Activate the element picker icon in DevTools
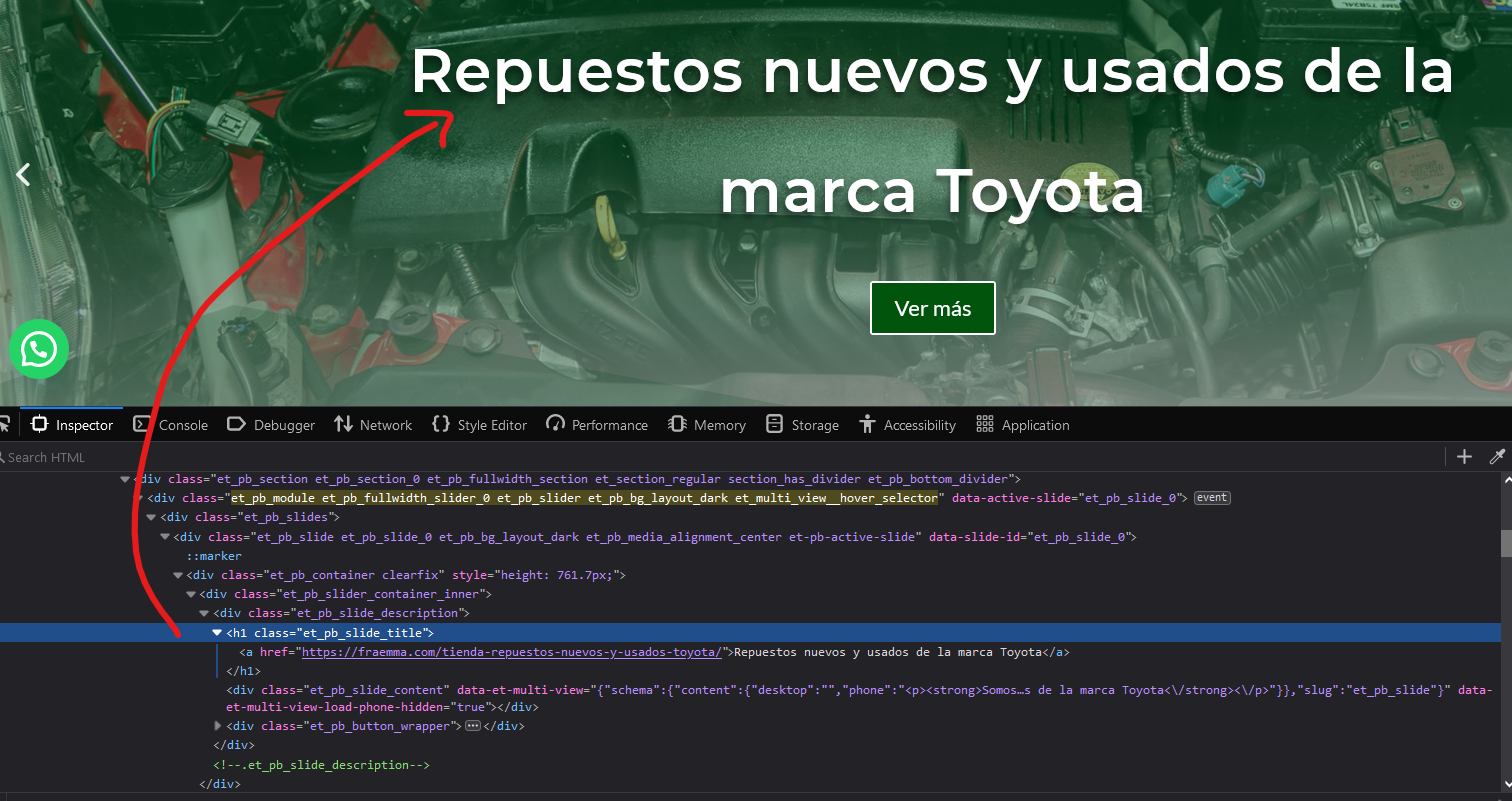This screenshot has width=1512, height=801. [5, 424]
